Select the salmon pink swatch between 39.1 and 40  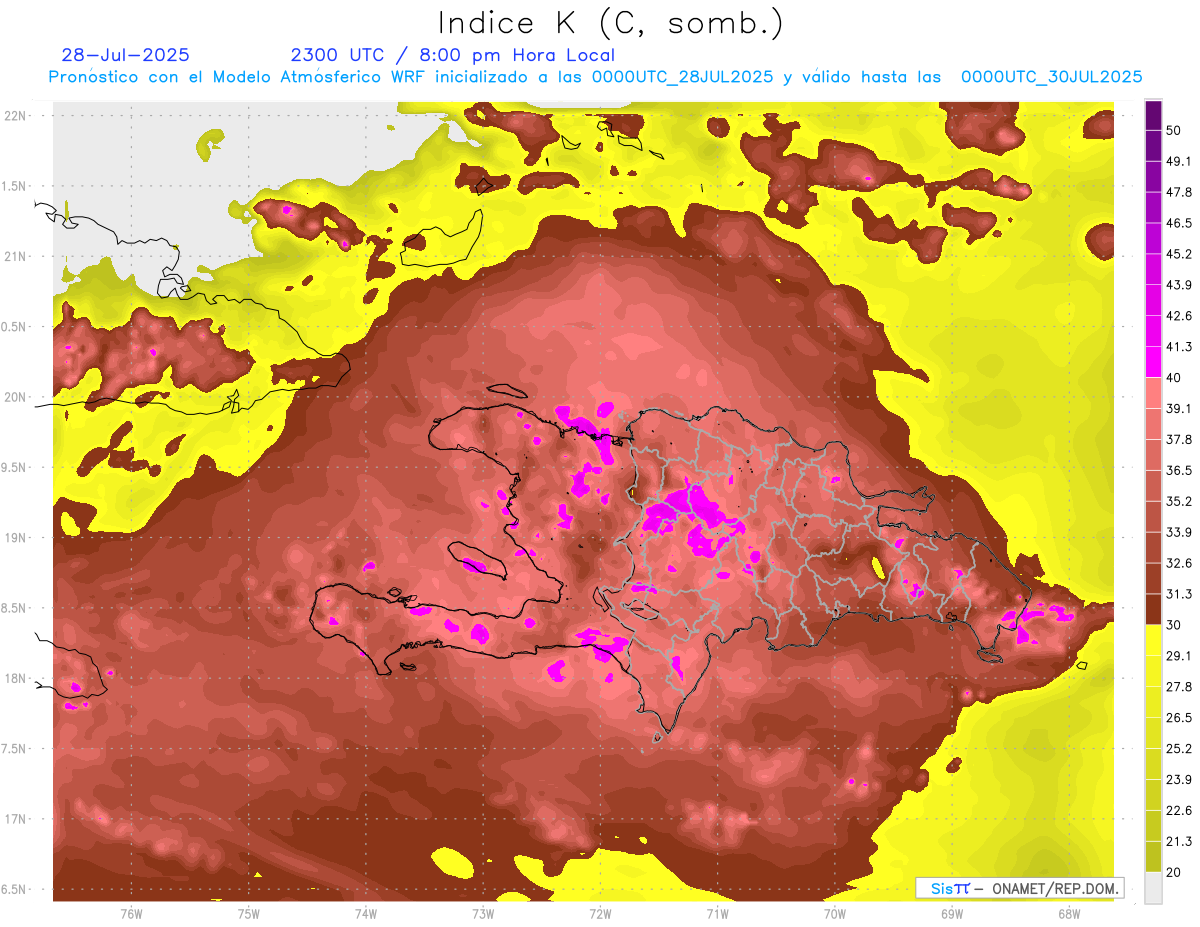coord(1153,393)
